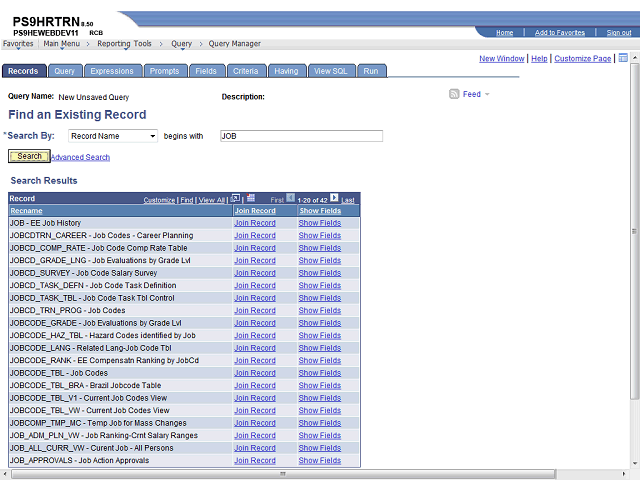Image resolution: width=640 pixels, height=480 pixels.
Task: Show Fields for JOBCD_TASK_TBL row
Action: pos(320,298)
